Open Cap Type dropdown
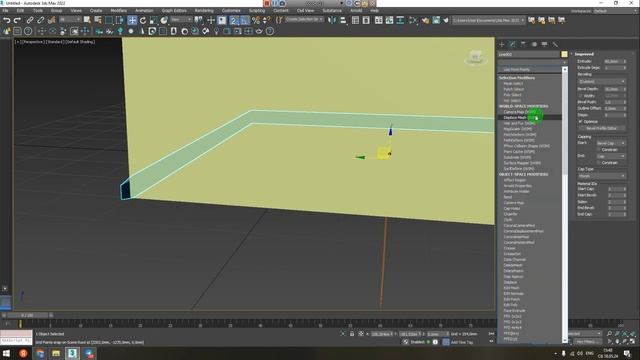This screenshot has width=640, height=360. click(x=602, y=176)
